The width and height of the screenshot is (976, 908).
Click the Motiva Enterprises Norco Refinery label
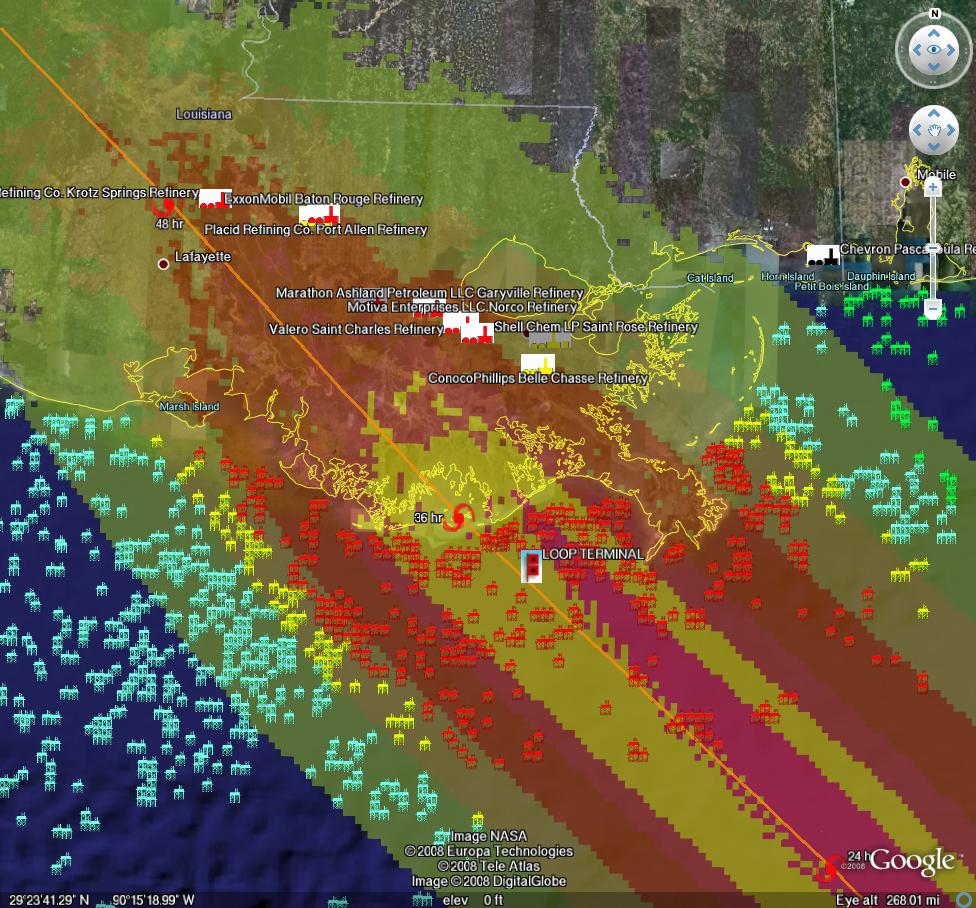[462, 307]
